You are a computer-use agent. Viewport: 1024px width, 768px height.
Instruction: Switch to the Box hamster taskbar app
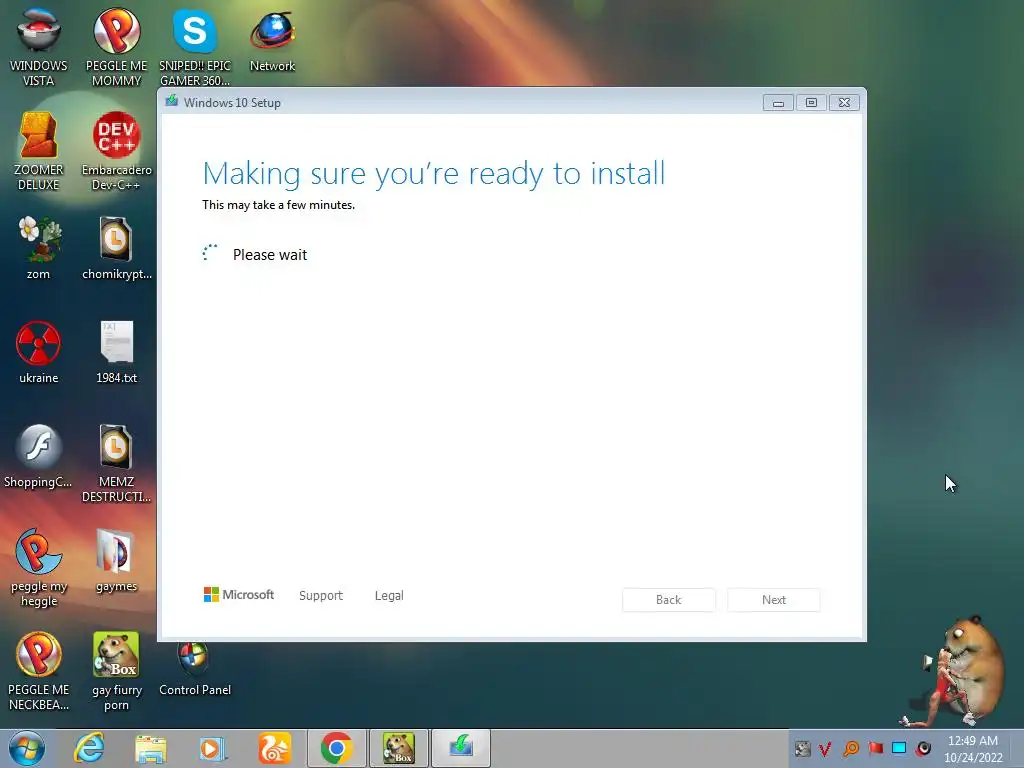coord(398,748)
